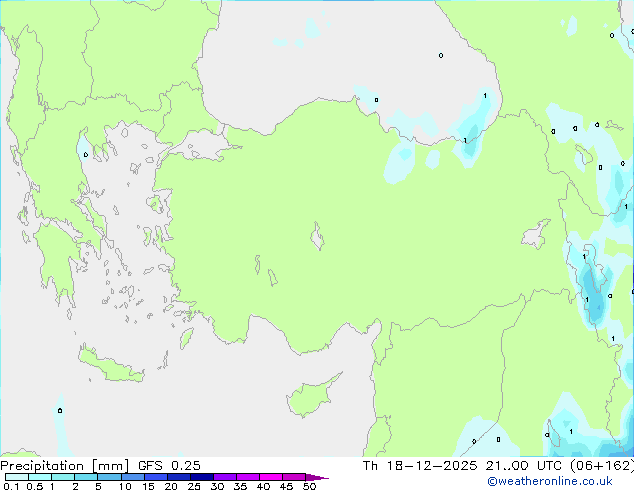Click the island of Rhodes on the map
Screen dimensions: 634x490
[186, 338]
